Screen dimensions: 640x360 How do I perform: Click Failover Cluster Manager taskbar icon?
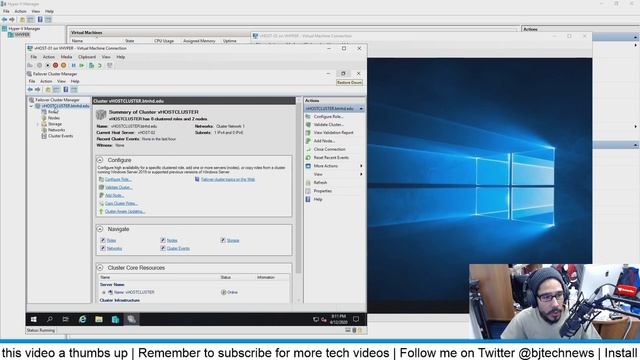[131, 319]
